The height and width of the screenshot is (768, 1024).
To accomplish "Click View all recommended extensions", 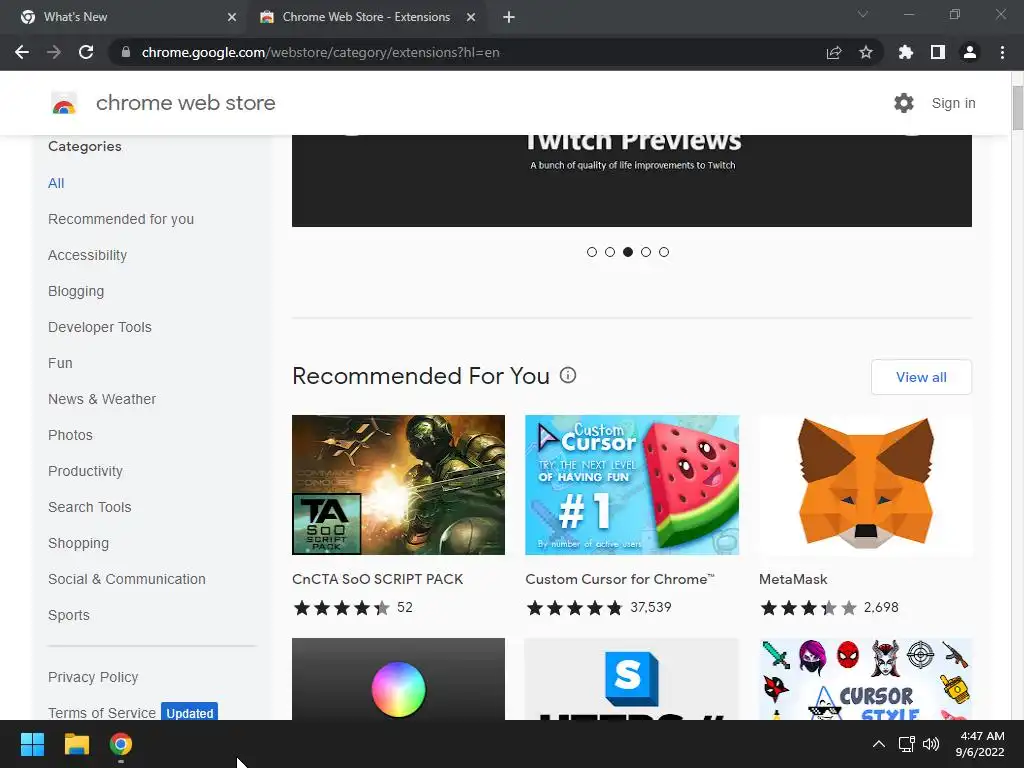I will [x=921, y=377].
